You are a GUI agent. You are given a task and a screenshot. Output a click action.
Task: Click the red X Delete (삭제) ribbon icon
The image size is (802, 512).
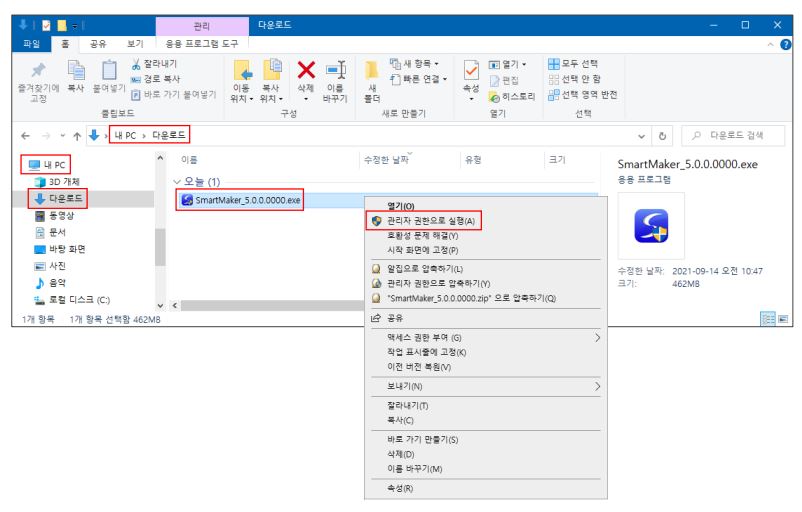(x=306, y=72)
